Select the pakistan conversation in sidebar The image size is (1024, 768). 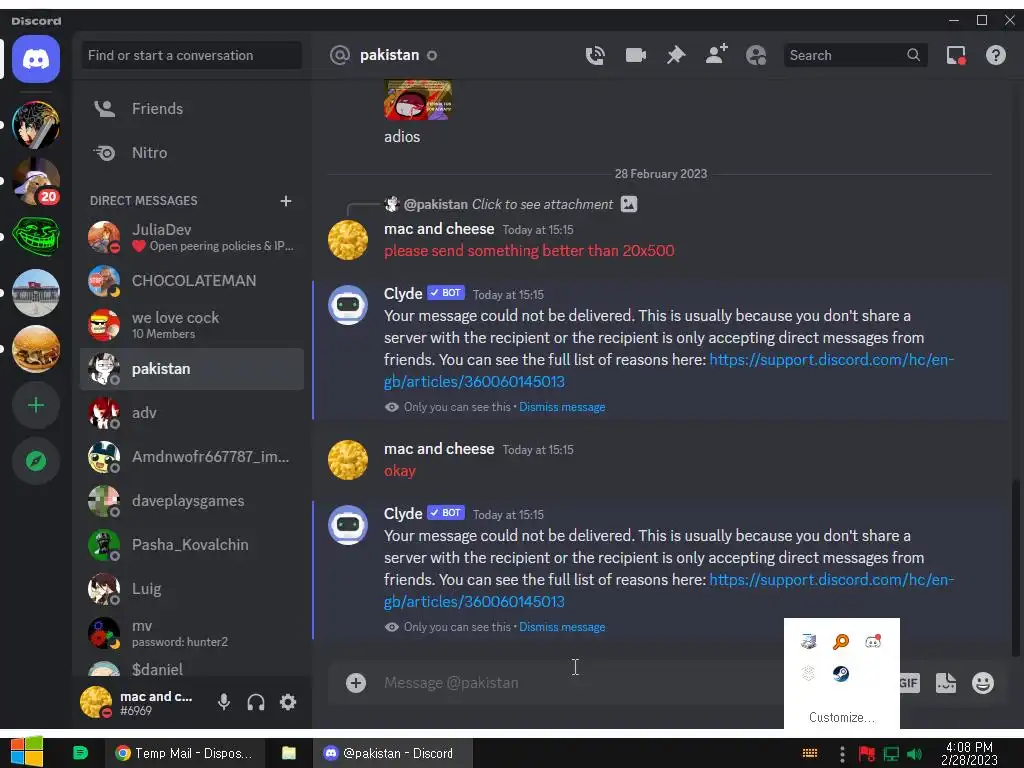tap(191, 369)
